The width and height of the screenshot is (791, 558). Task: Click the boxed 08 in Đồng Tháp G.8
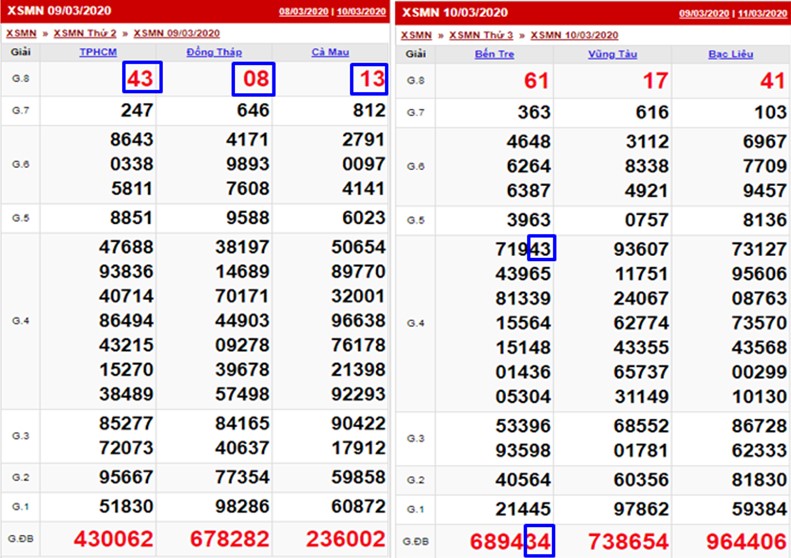[253, 78]
